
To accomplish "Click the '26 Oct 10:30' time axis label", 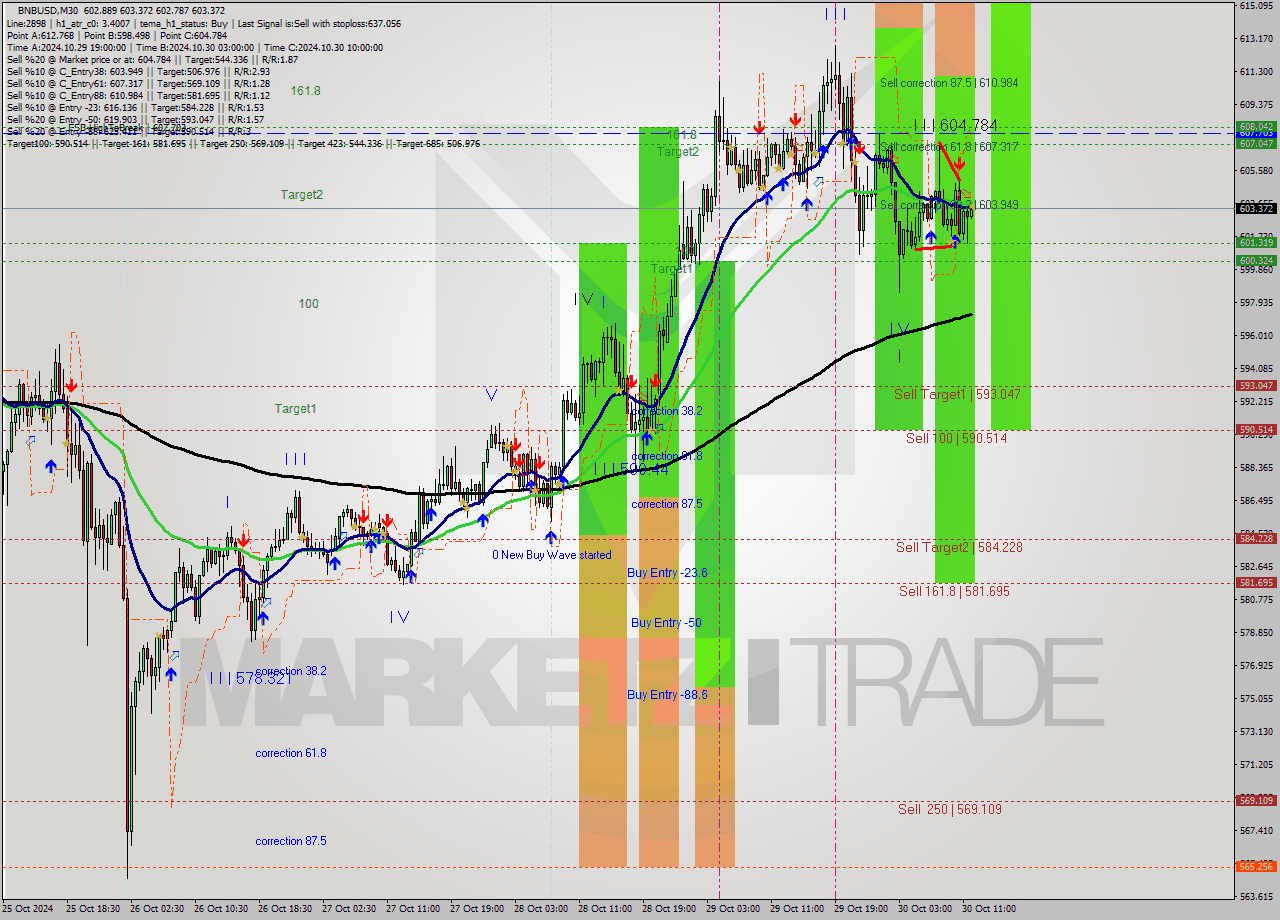I will pos(220,909).
